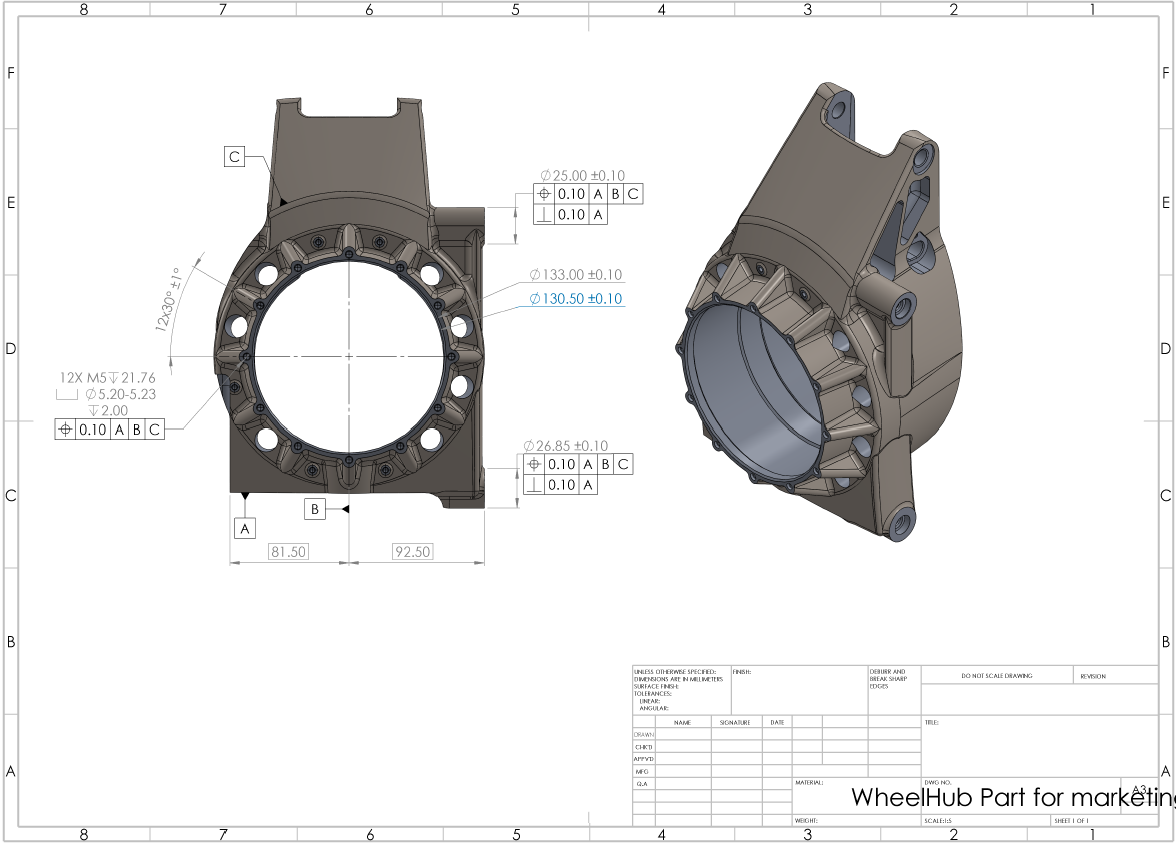1176x843 pixels.
Task: Click the SHEET 1 OF 1 entry
Action: click(1071, 820)
